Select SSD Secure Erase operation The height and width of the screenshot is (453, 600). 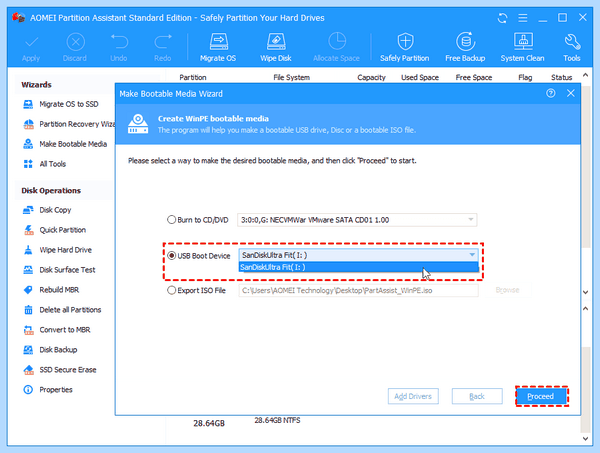[60, 370]
